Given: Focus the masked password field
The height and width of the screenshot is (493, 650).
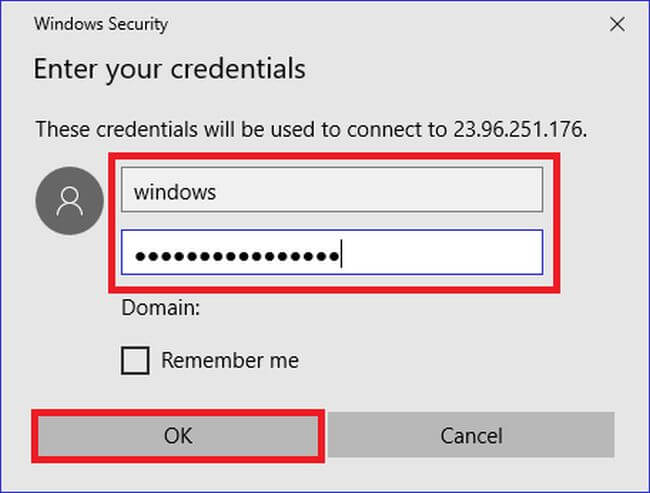Looking at the screenshot, I should 331,252.
